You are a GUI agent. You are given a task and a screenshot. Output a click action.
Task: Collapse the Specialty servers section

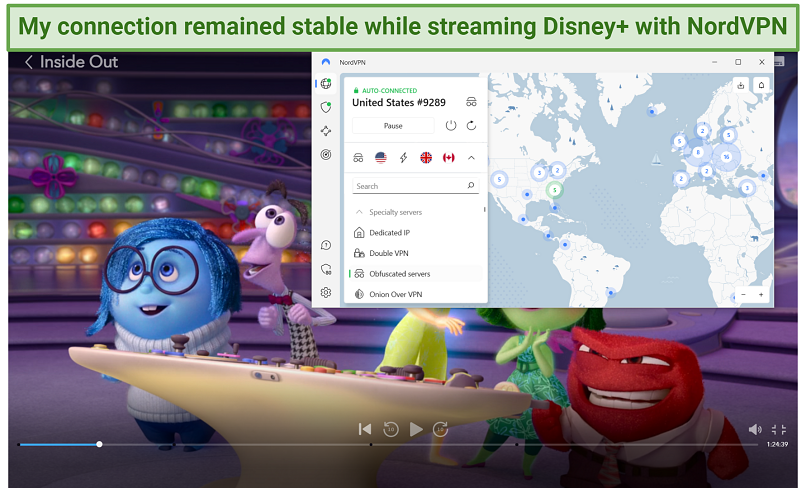click(359, 212)
